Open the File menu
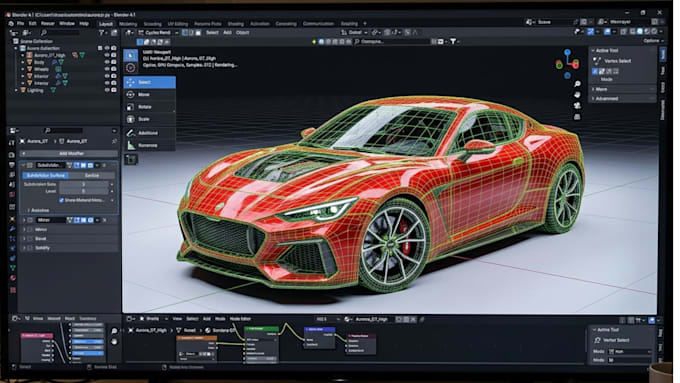680x383 pixels. pyautogui.click(x=20, y=23)
